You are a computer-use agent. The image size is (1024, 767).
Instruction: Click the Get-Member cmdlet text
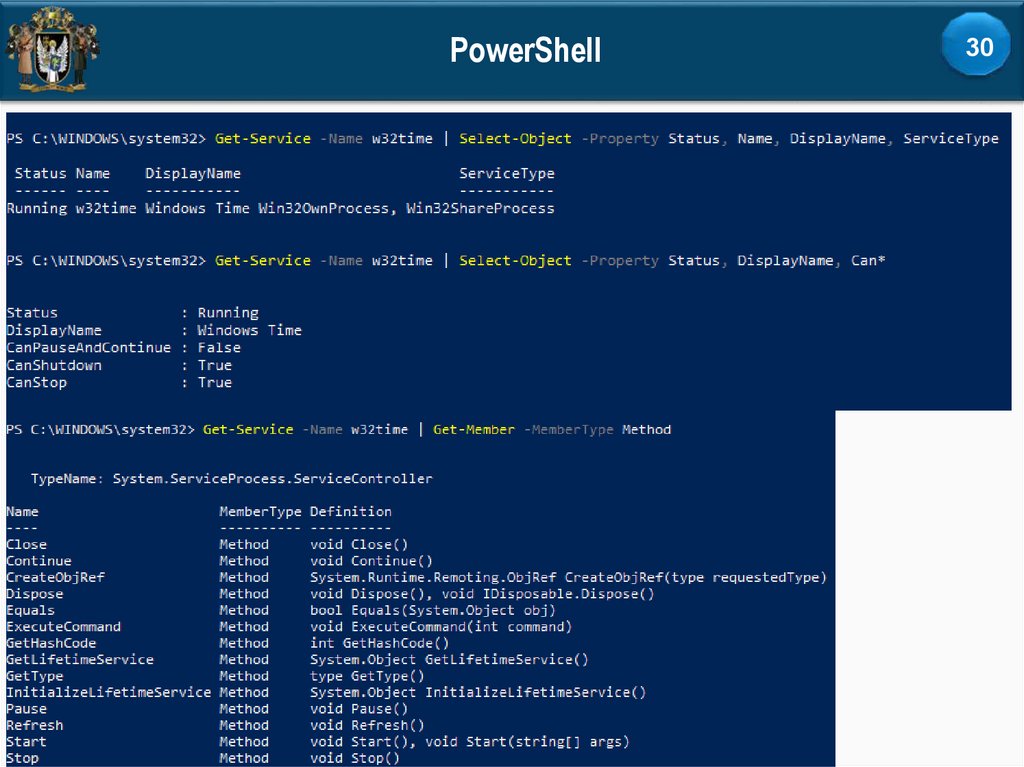point(473,430)
